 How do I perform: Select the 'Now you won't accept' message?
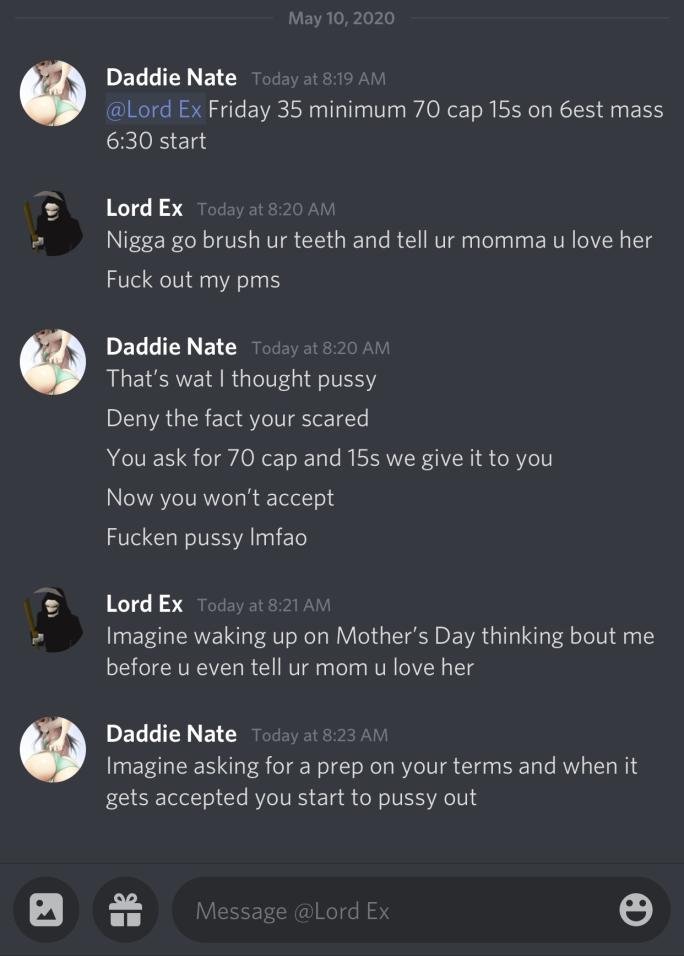point(220,498)
